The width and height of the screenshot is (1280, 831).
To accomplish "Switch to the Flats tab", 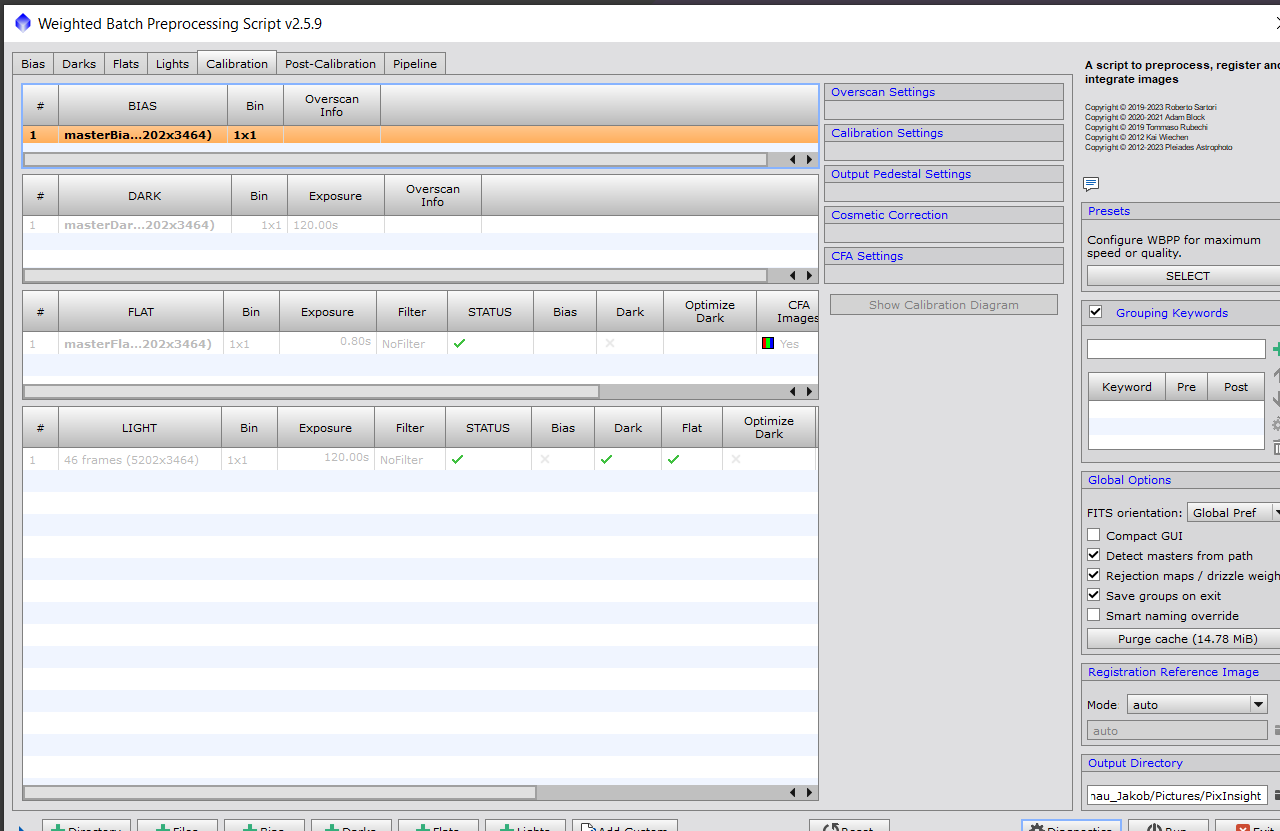I will point(126,63).
